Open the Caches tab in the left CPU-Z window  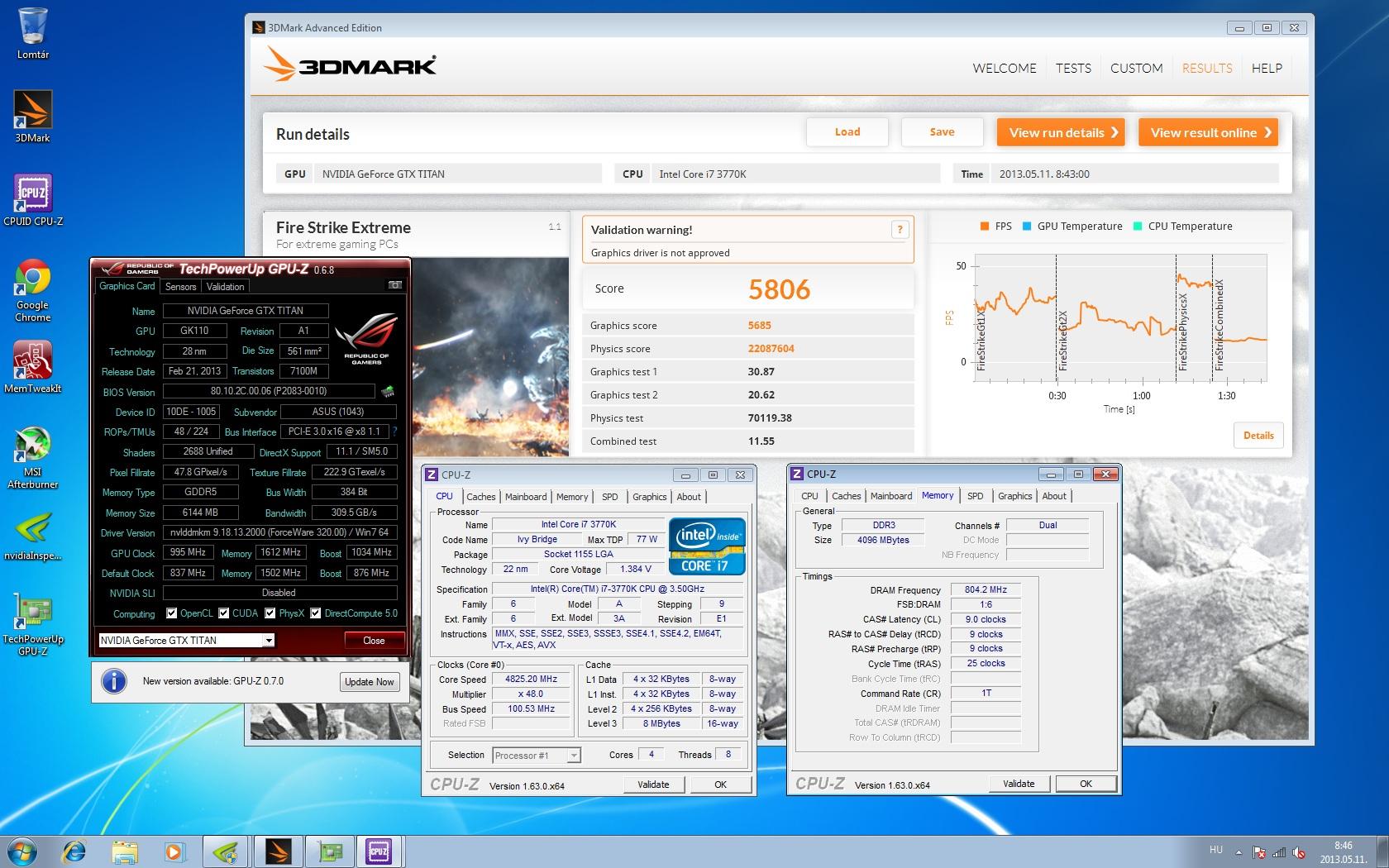[x=480, y=497]
